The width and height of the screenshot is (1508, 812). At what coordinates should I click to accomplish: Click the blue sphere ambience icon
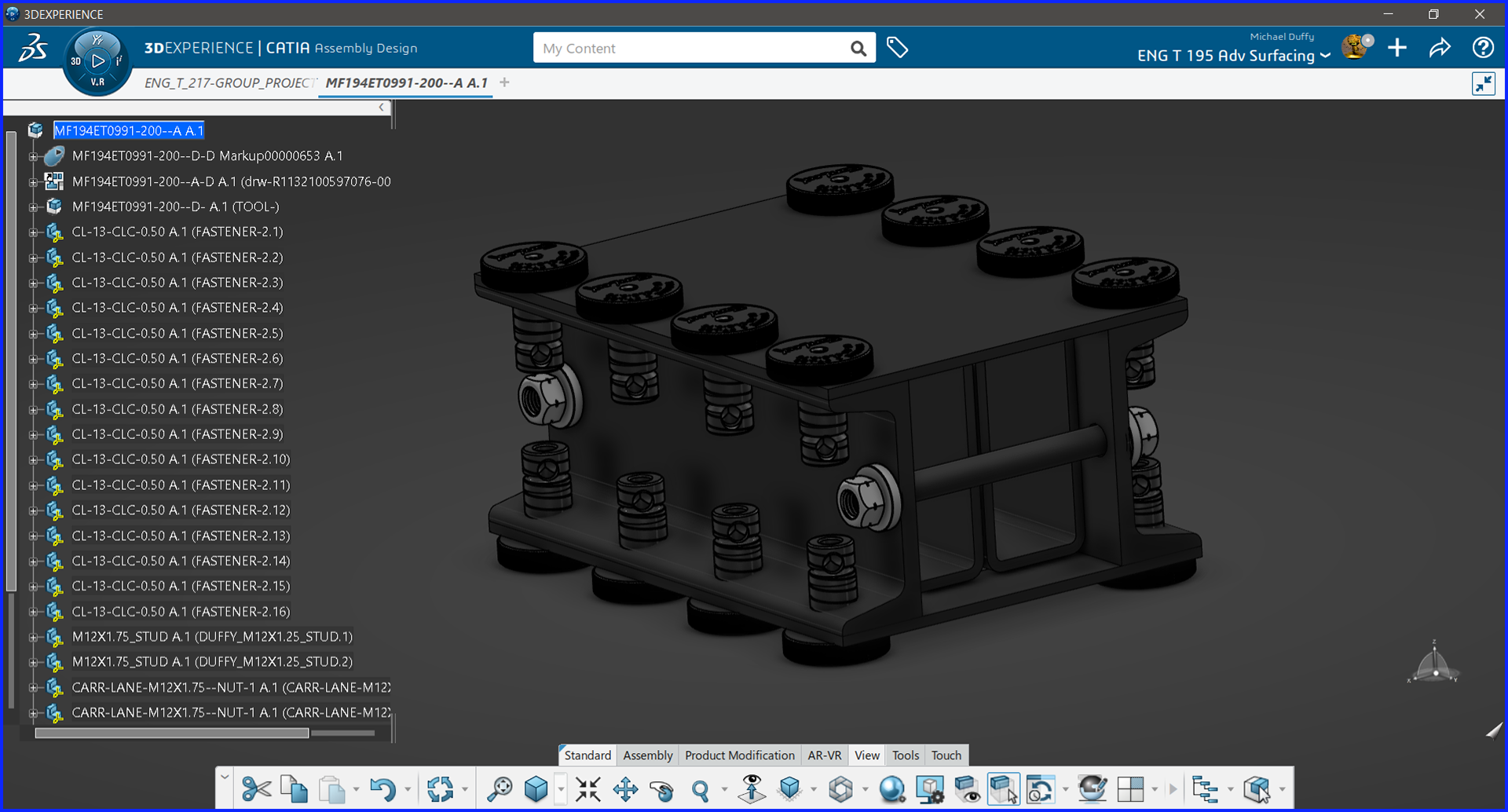pyautogui.click(x=892, y=789)
